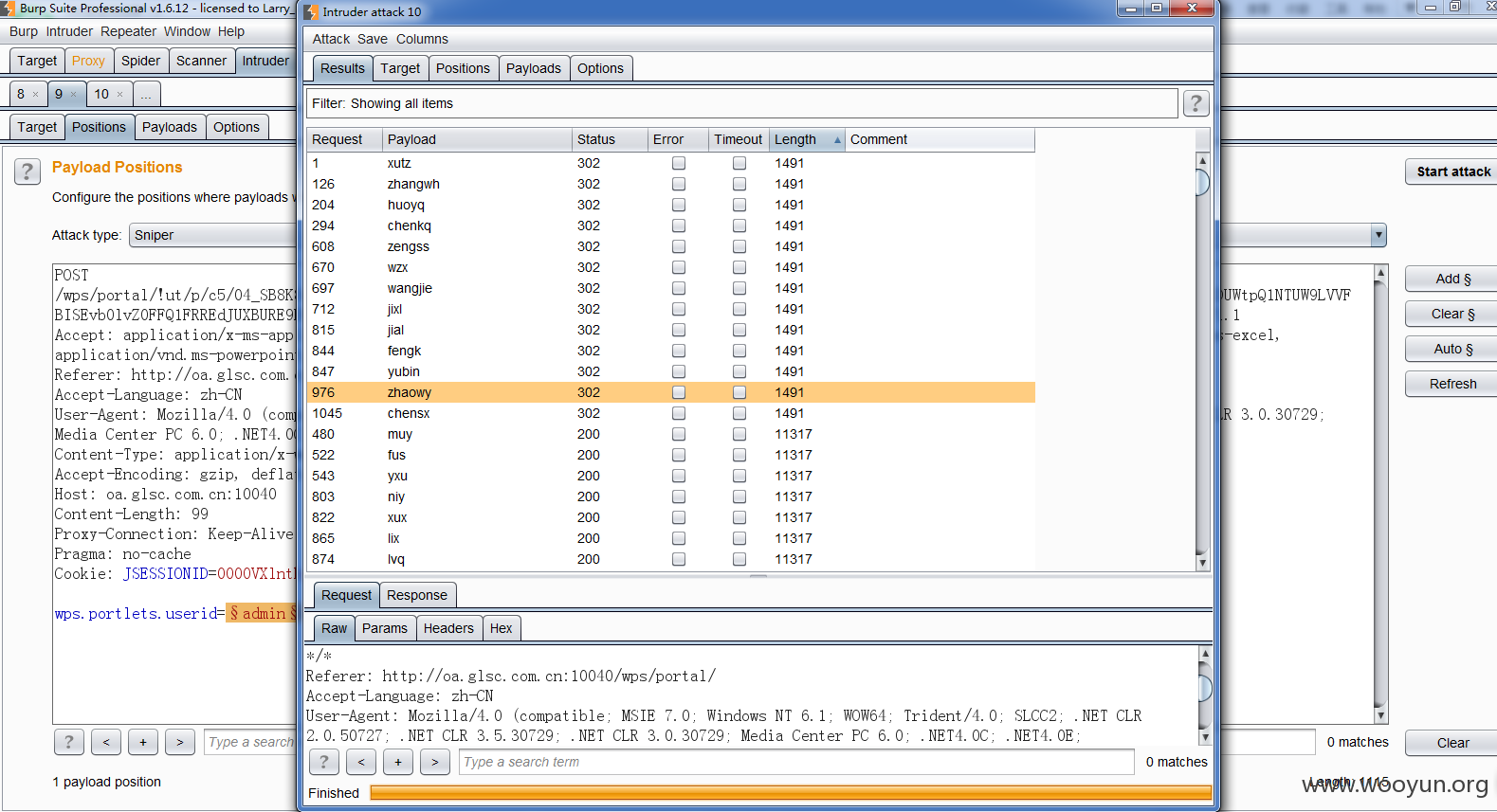1497x812 pixels.
Task: Click next match button in main window search
Action: tap(180, 742)
